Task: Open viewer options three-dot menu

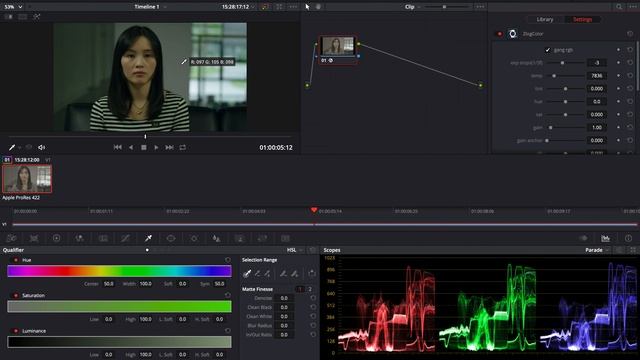Action: click(293, 7)
